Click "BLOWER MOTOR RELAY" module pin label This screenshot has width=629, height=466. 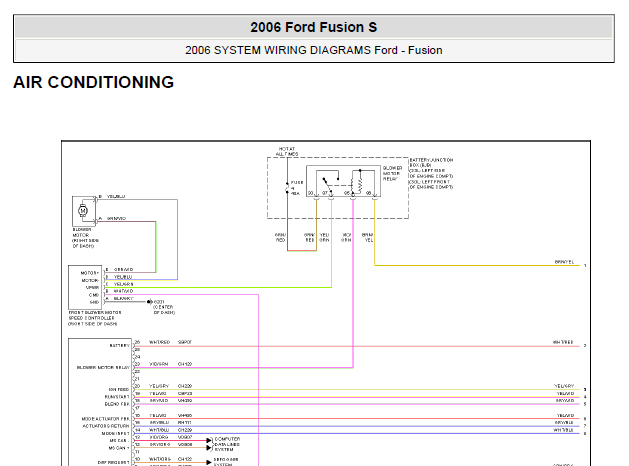coord(103,367)
